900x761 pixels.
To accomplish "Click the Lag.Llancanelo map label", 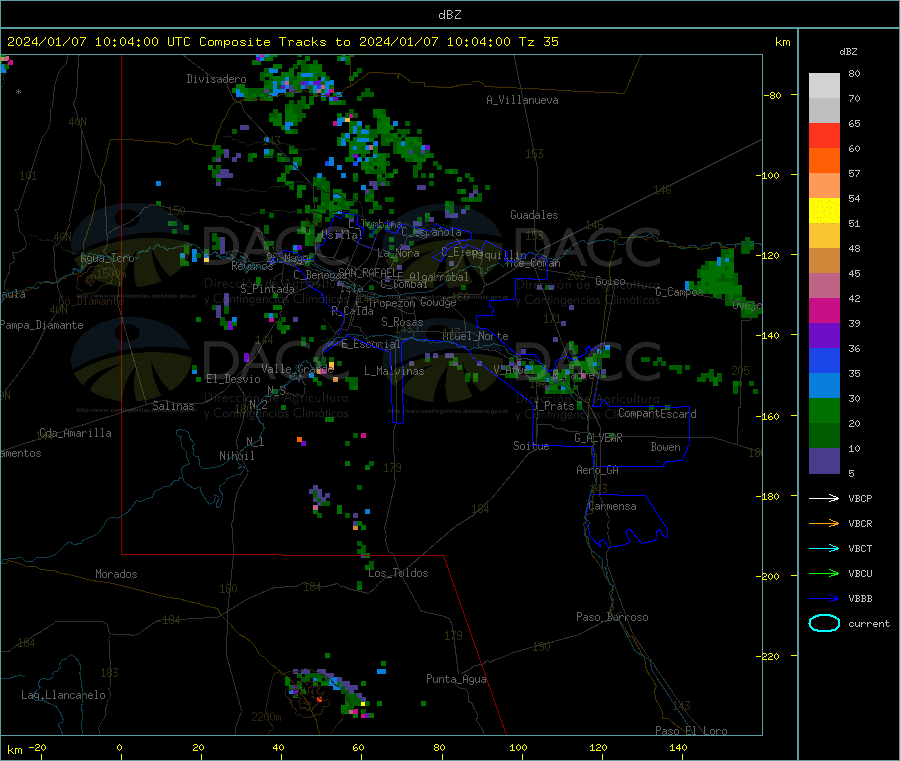I will click(63, 695).
